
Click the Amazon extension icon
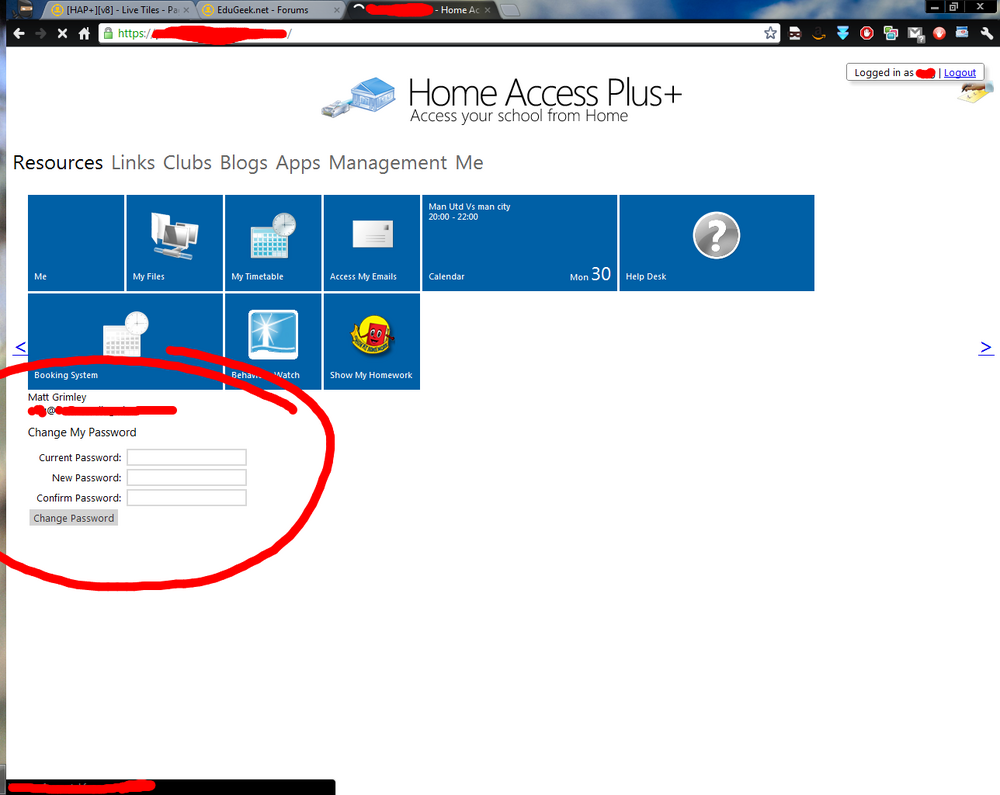(819, 33)
